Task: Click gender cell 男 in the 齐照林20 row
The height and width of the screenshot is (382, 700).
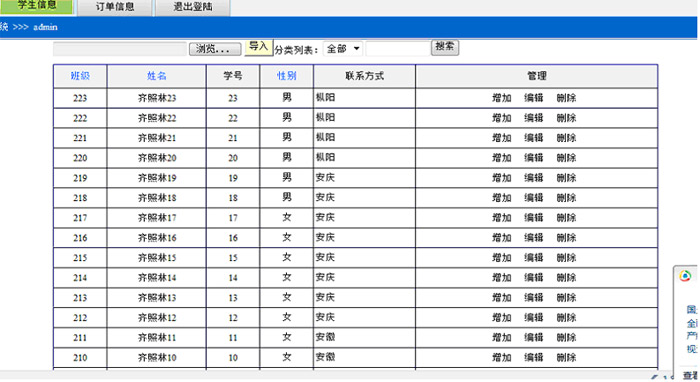Action: [x=287, y=157]
